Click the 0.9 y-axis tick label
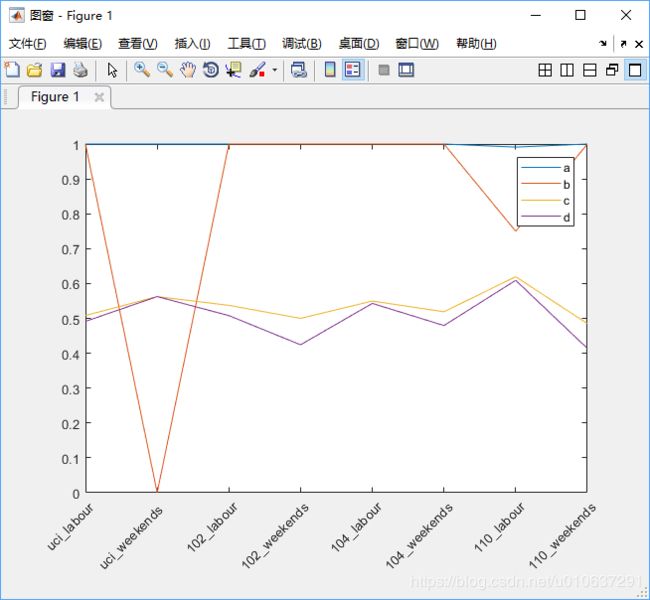The height and width of the screenshot is (600, 650). (70, 180)
